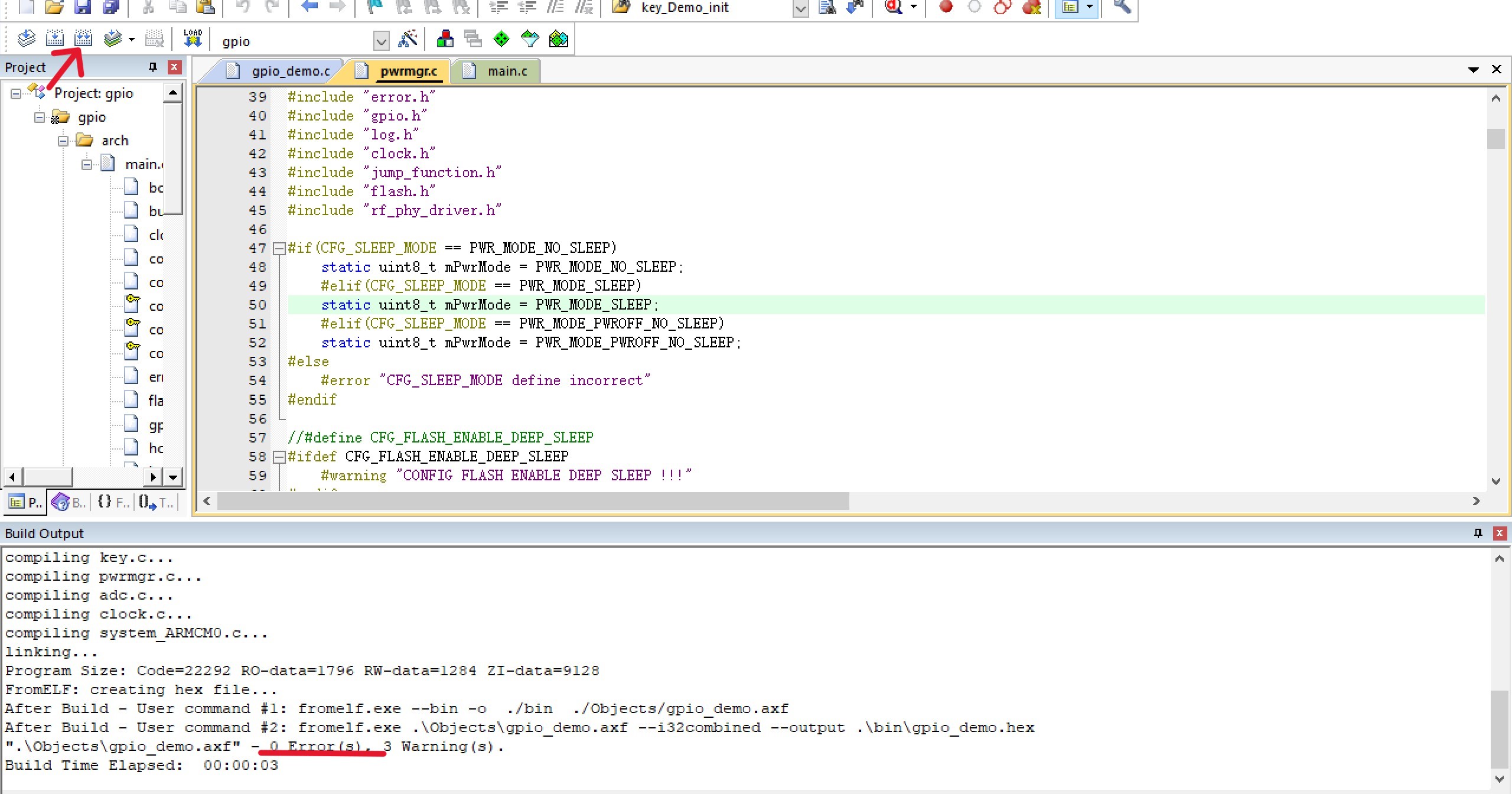Open the debug icon dropdown arrow
This screenshot has width=1512, height=794.
(914, 7)
